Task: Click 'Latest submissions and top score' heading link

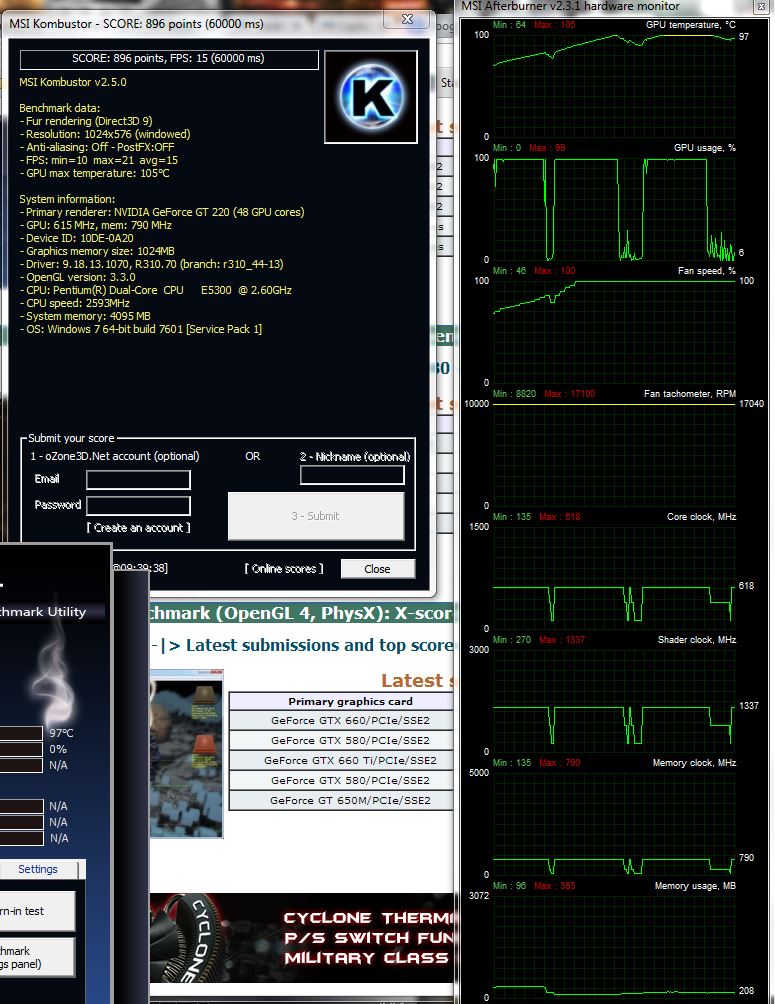Action: click(x=320, y=645)
